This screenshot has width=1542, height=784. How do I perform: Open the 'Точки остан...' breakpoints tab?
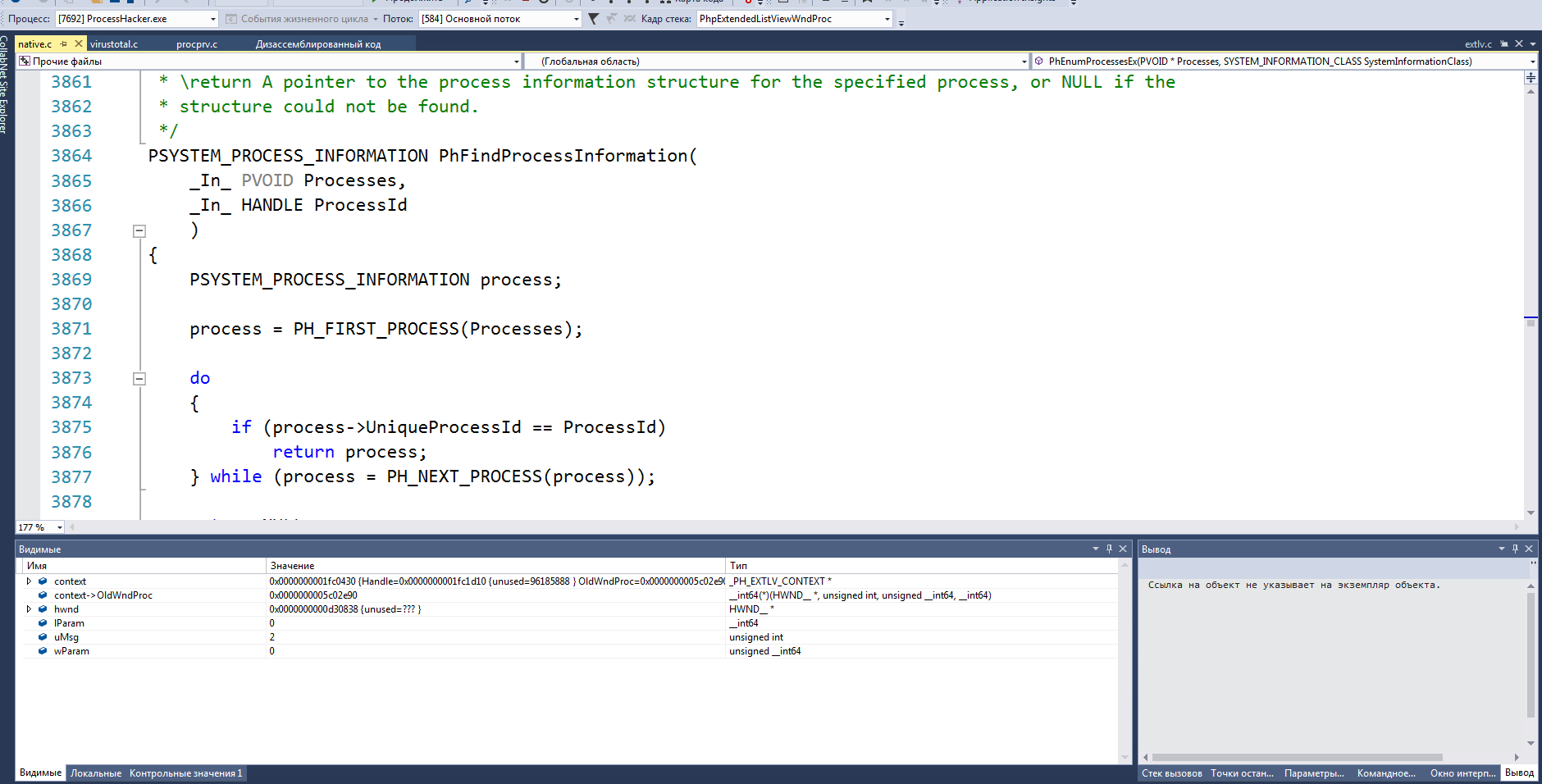coord(1242,773)
